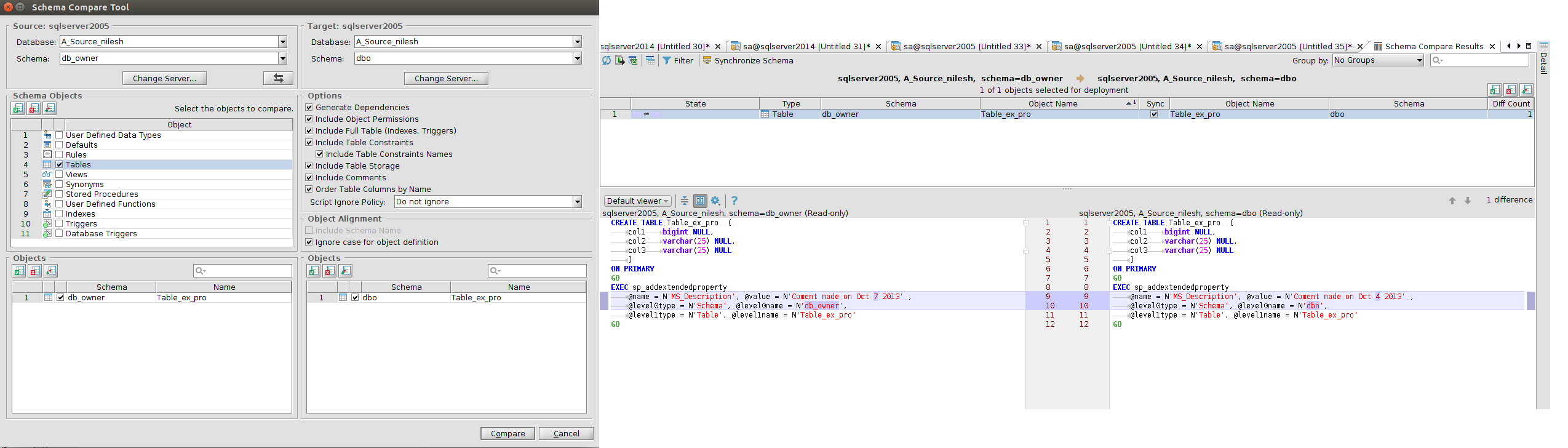Click the Compare button
1568x448 pixels.
[507, 433]
